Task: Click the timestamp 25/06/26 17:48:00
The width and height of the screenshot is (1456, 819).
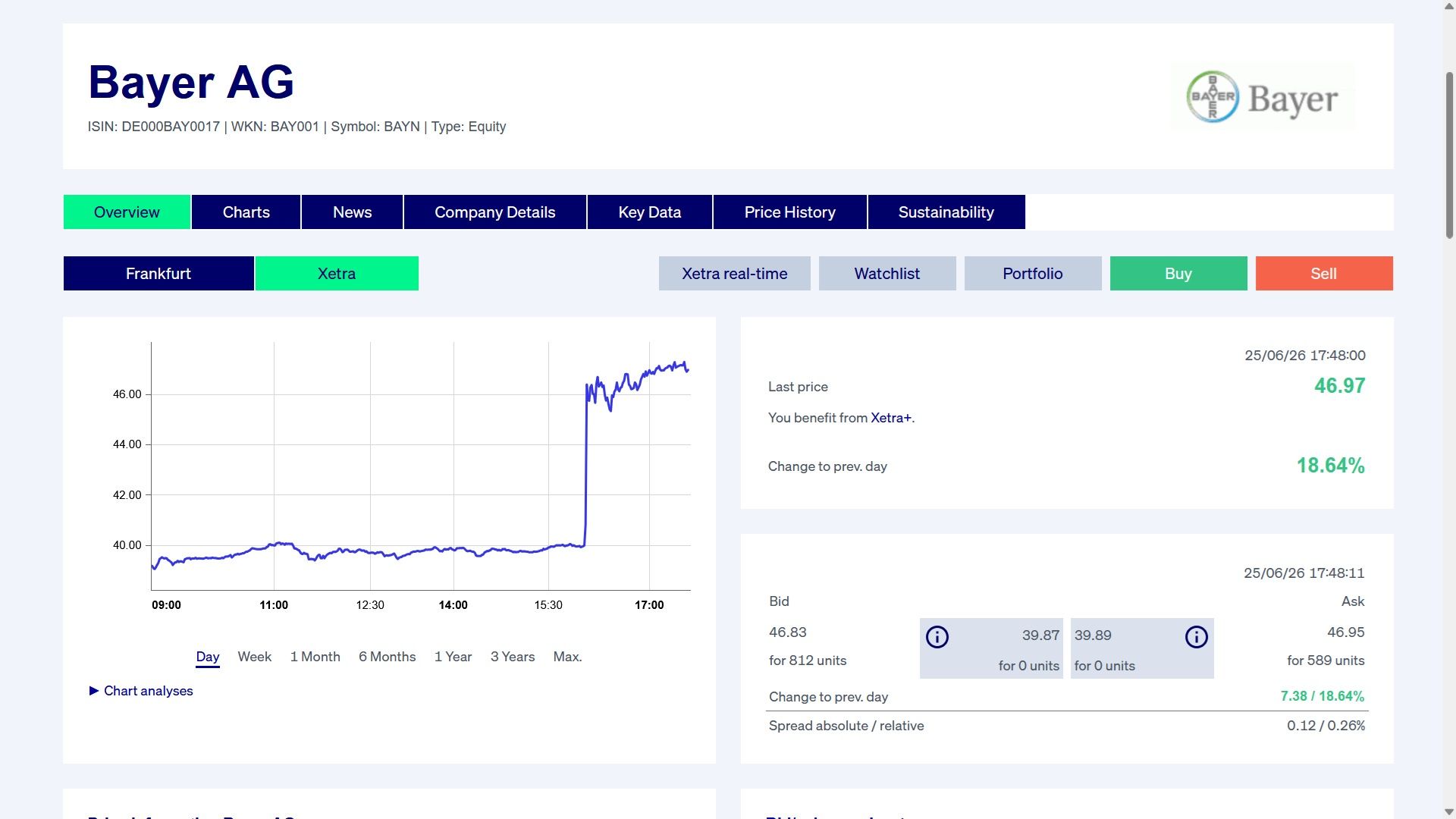Action: [x=1305, y=356]
